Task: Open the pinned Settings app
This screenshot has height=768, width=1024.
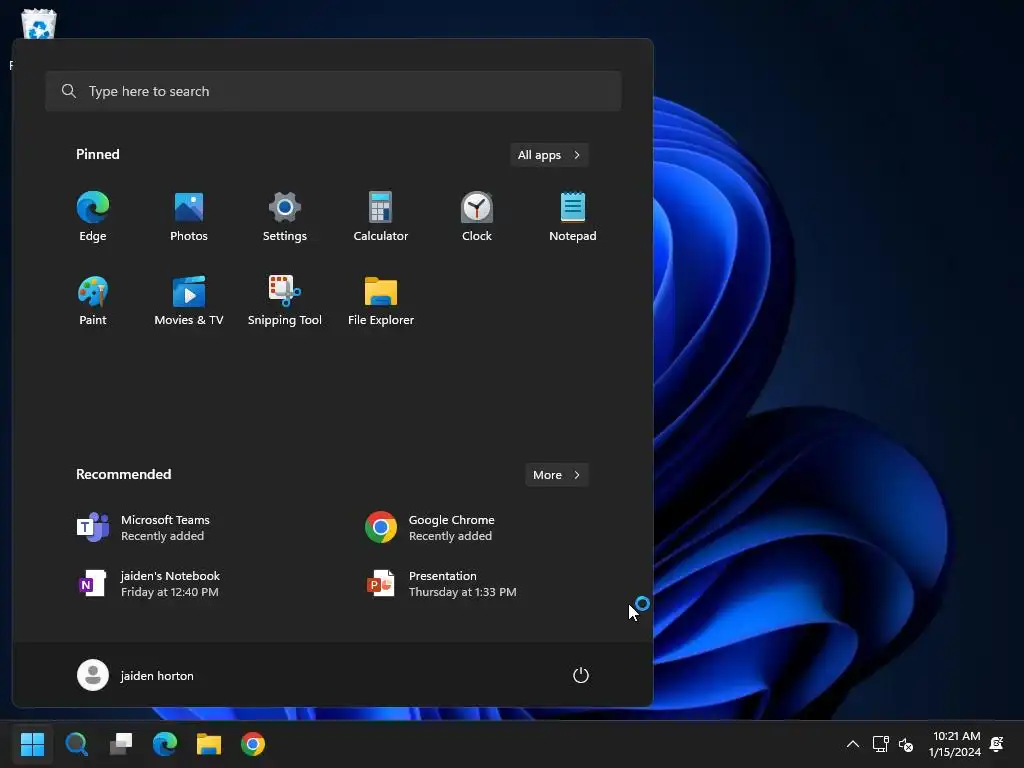Action: click(x=285, y=217)
